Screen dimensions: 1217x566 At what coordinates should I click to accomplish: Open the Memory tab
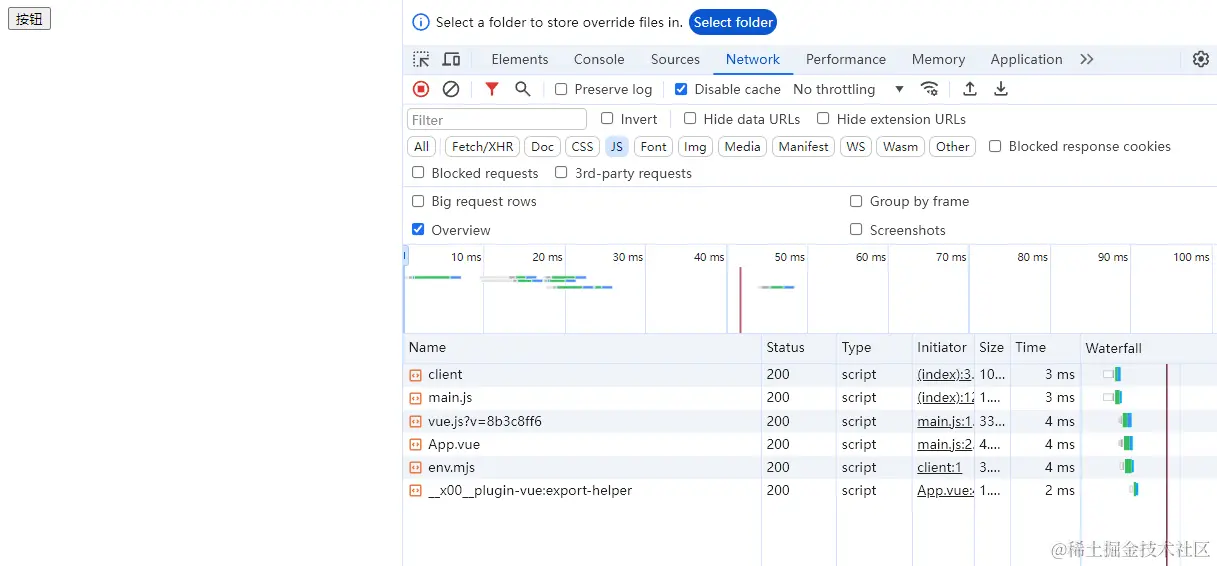coord(938,59)
